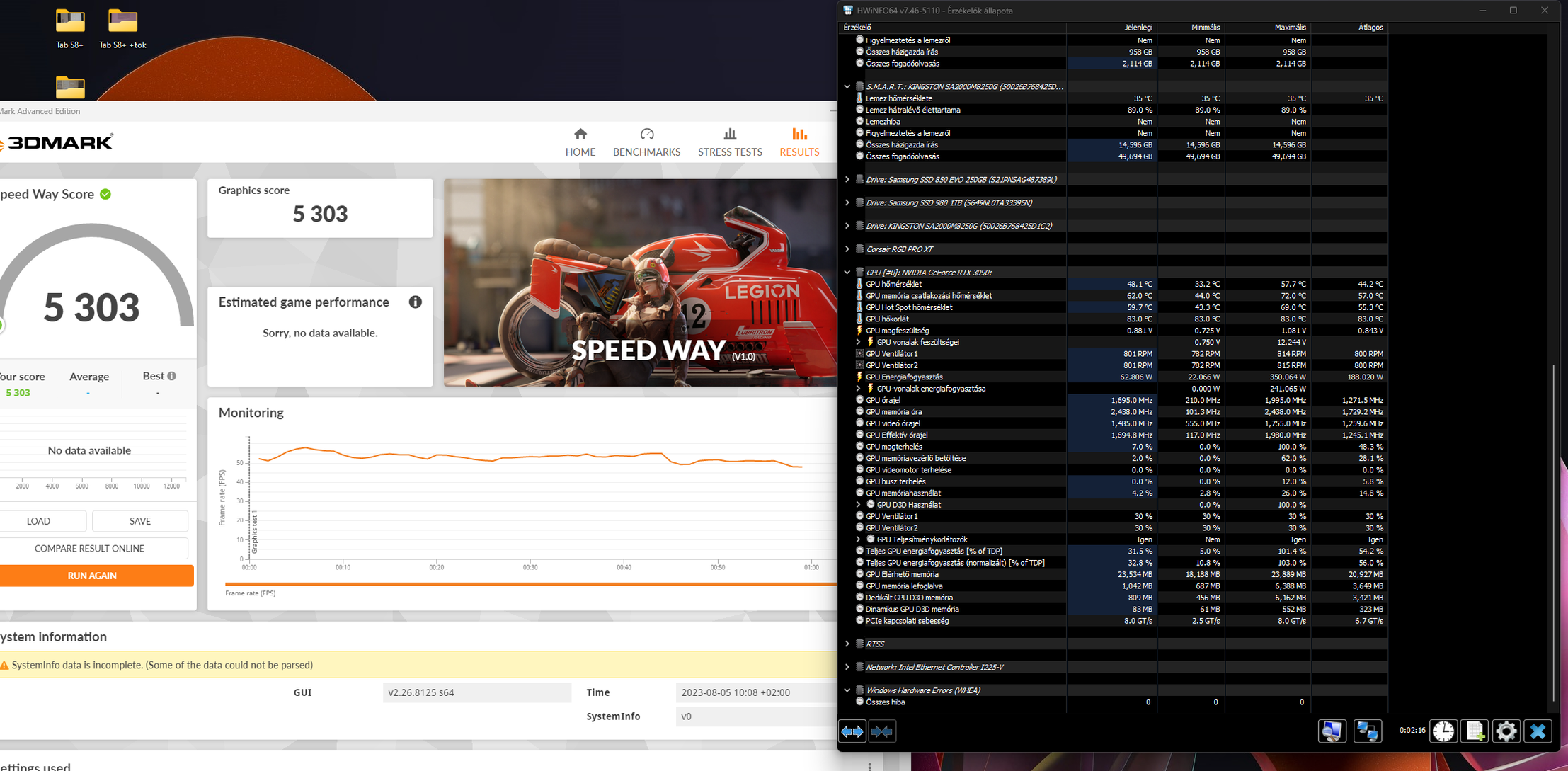Select the RESULTS tab in 3DMark
Image resolution: width=1568 pixels, height=771 pixels.
click(x=799, y=142)
